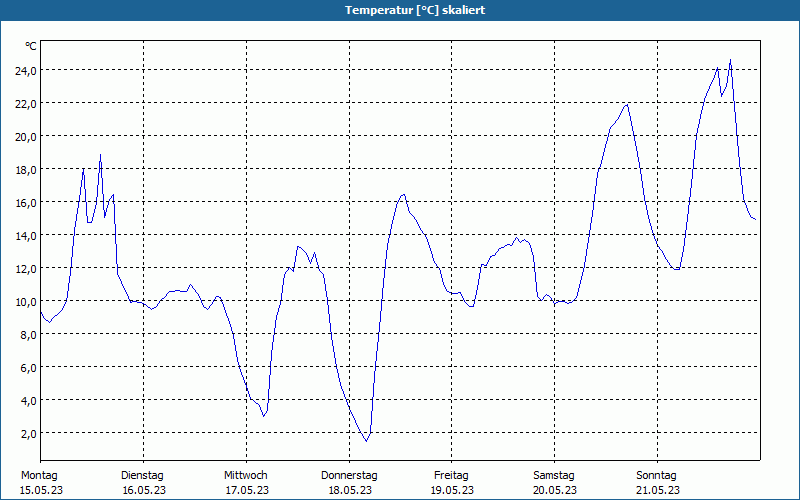Click the Freitag 19.05.23 axis label
The image size is (800, 500).
click(452, 483)
